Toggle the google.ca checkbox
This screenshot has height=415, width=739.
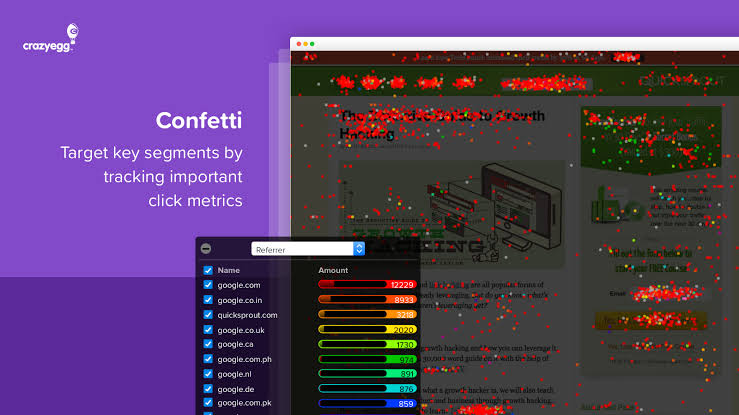(x=208, y=344)
